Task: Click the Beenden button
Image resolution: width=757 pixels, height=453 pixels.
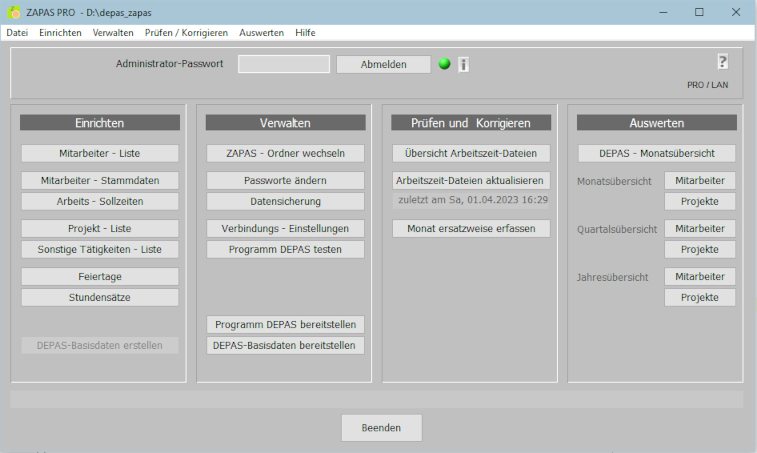Action: coord(381,428)
